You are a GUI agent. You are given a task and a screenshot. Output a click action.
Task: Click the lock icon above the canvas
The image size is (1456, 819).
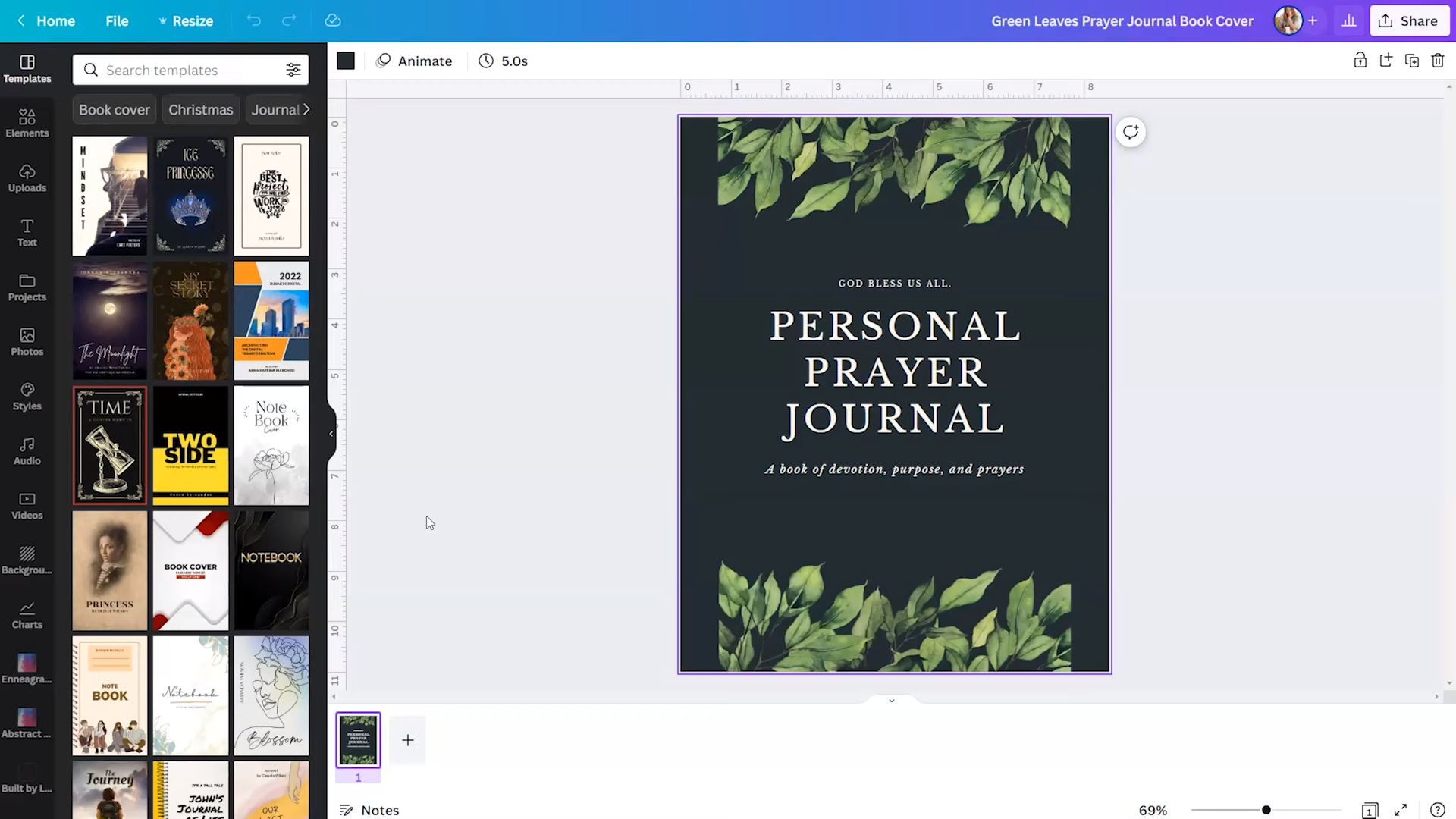click(x=1360, y=61)
